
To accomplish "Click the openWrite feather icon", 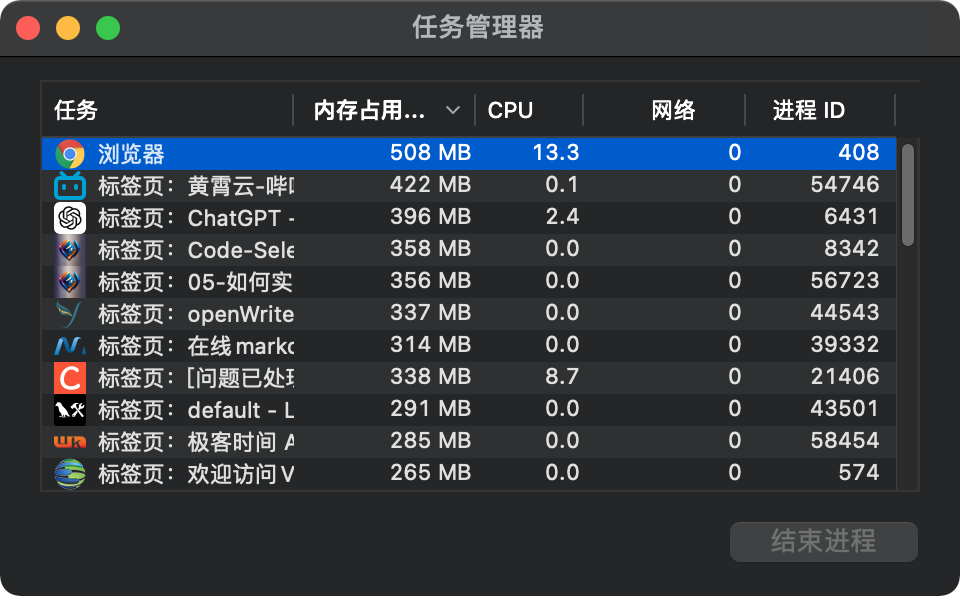I will click(70, 313).
